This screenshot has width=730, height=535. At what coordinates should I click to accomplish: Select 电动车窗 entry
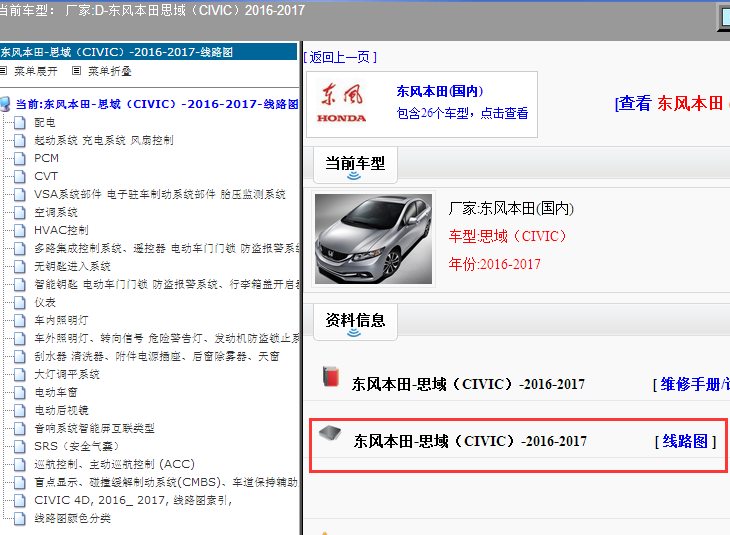[x=56, y=393]
